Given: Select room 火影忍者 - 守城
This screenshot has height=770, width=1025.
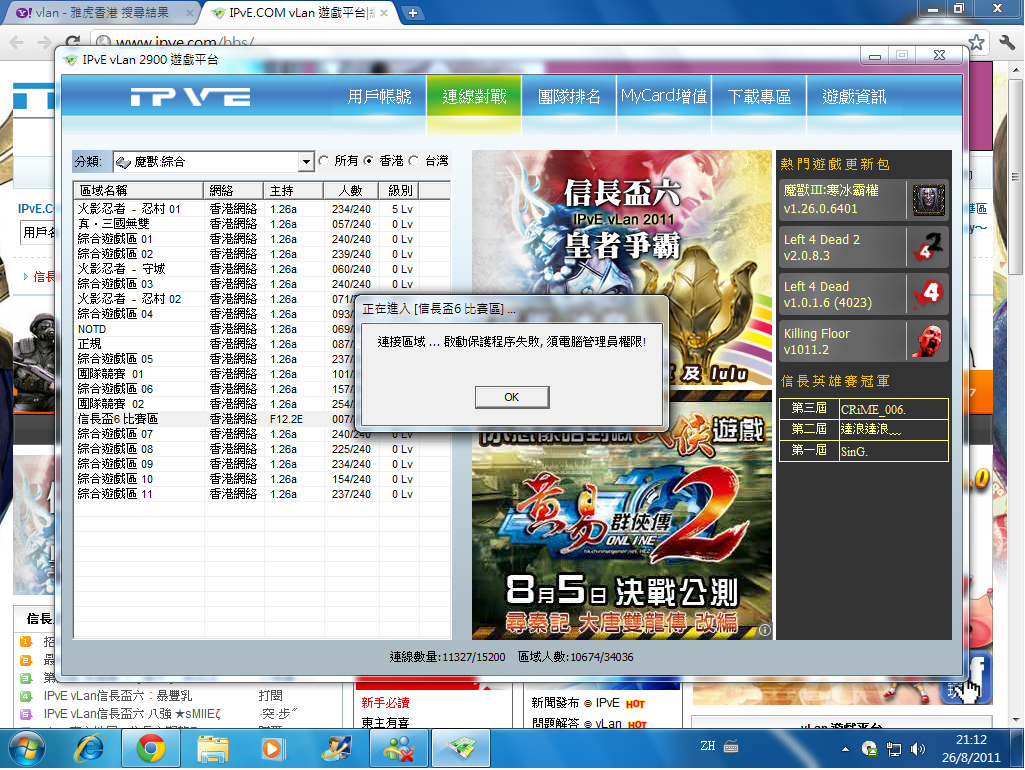Looking at the screenshot, I should pyautogui.click(x=261, y=269).
